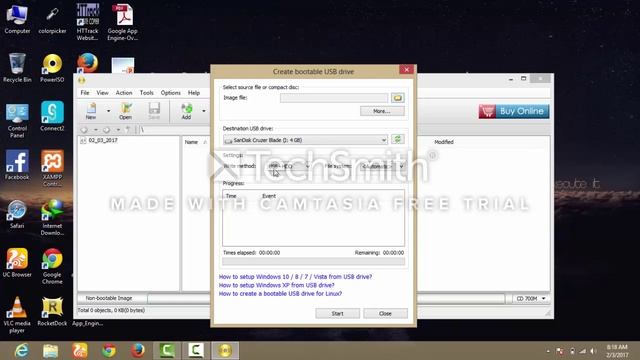The image size is (640, 360).
Task: Select the RocketDock desktop shortcut
Action: point(52,312)
